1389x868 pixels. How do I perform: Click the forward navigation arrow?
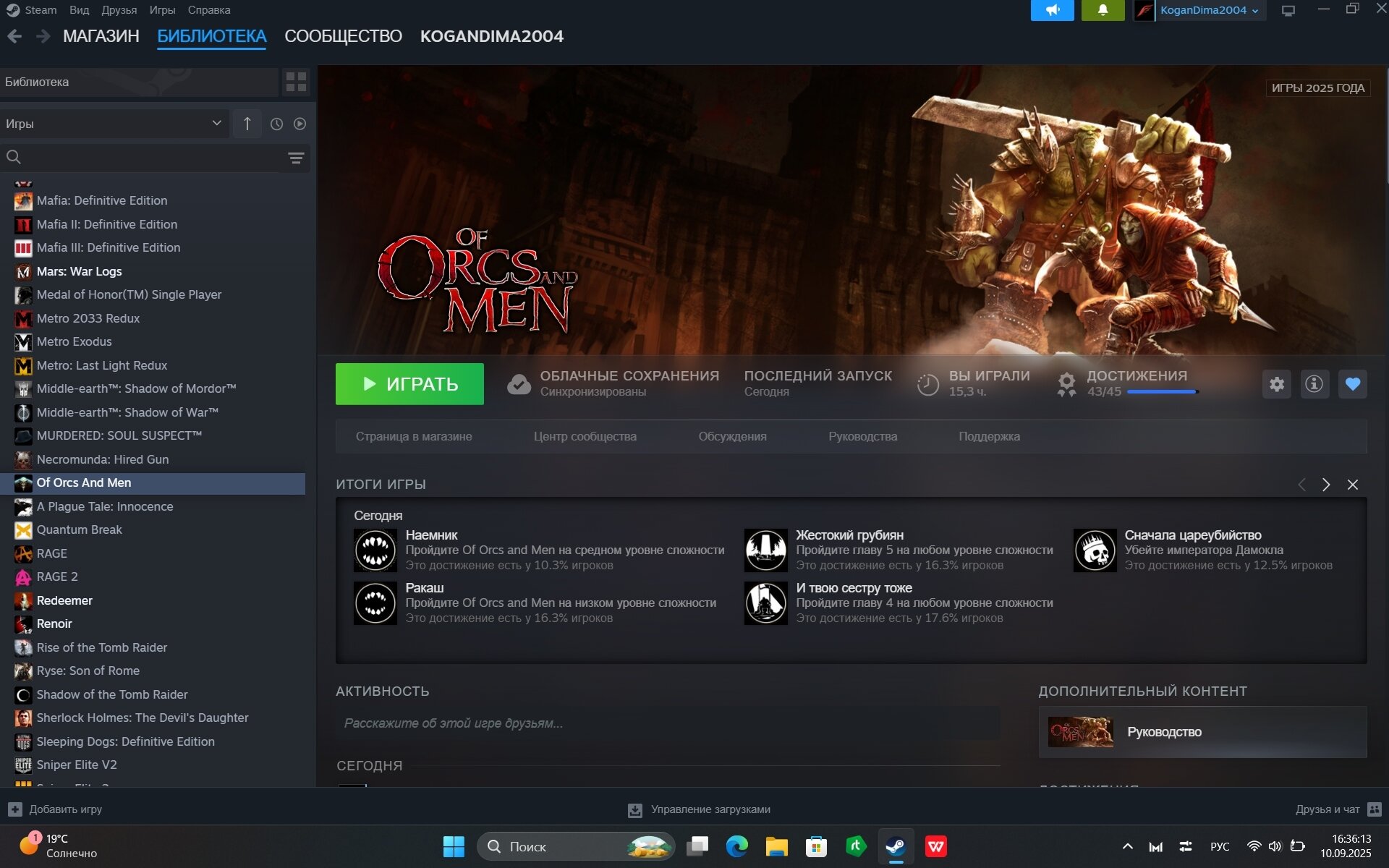[43, 36]
